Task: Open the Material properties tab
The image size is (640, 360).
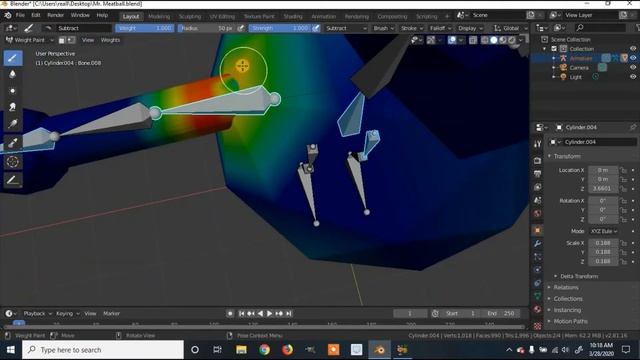Action: pos(538,309)
